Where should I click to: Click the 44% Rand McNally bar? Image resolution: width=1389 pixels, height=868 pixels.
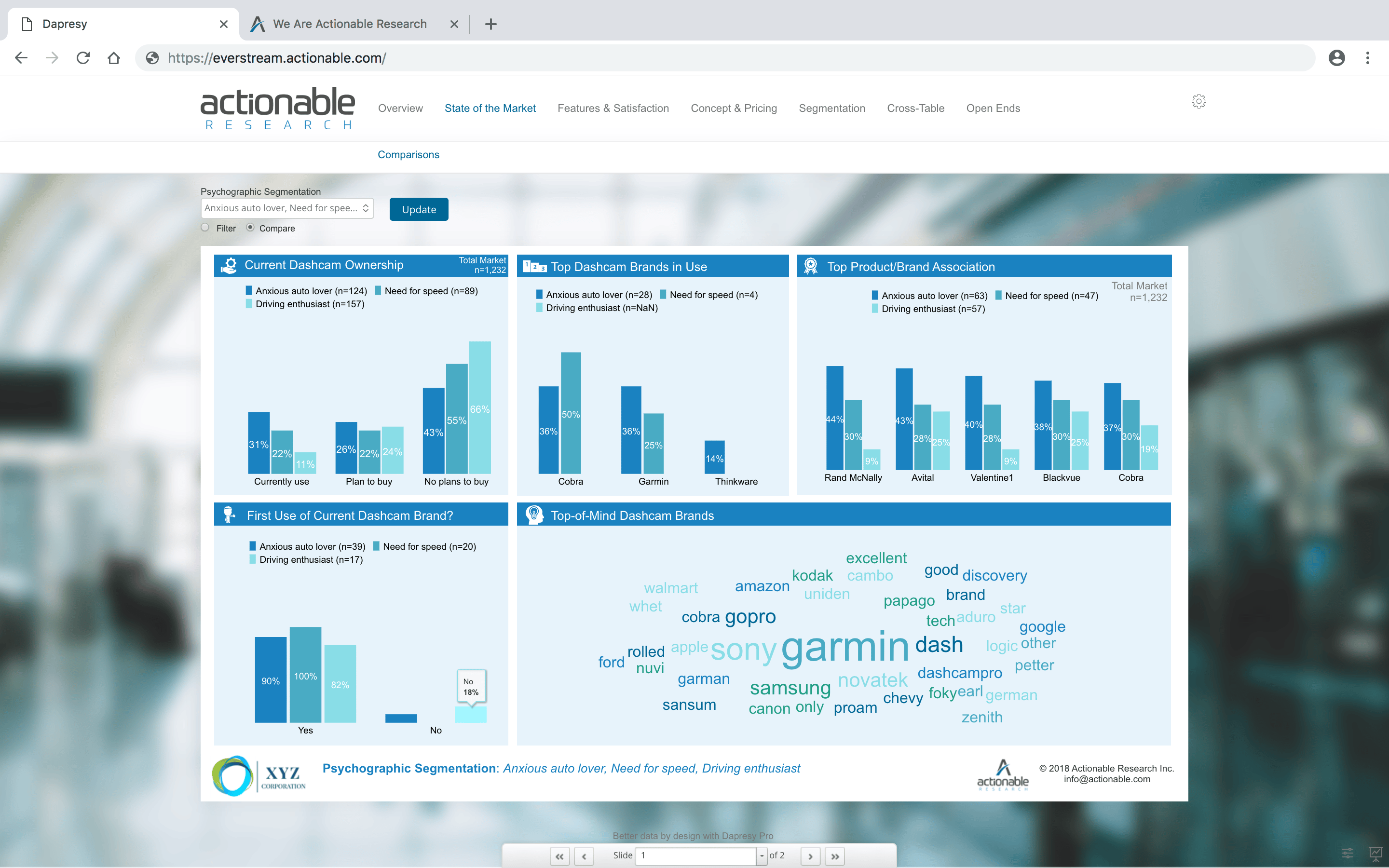pos(834,418)
